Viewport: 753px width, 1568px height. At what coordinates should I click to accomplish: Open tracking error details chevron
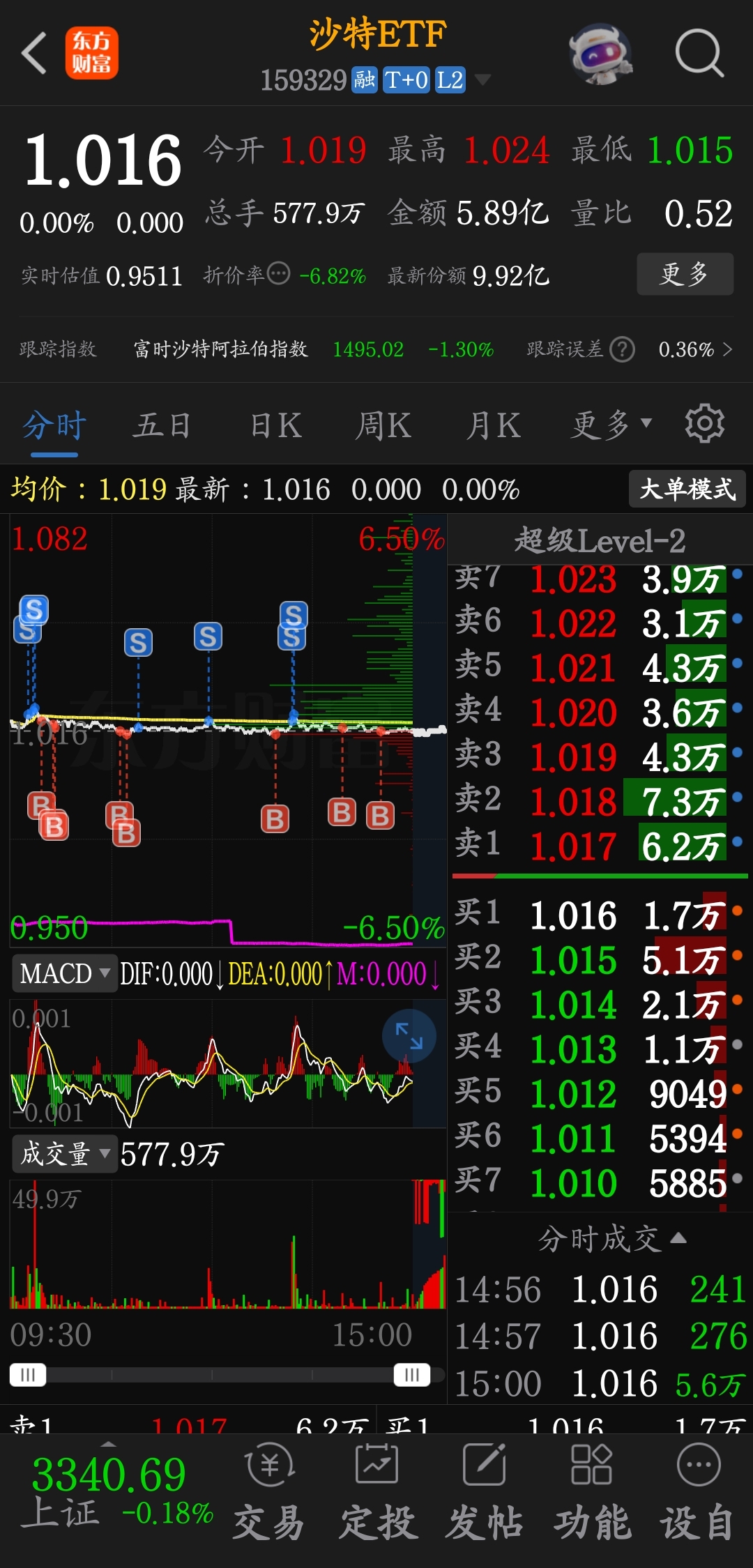[x=728, y=349]
